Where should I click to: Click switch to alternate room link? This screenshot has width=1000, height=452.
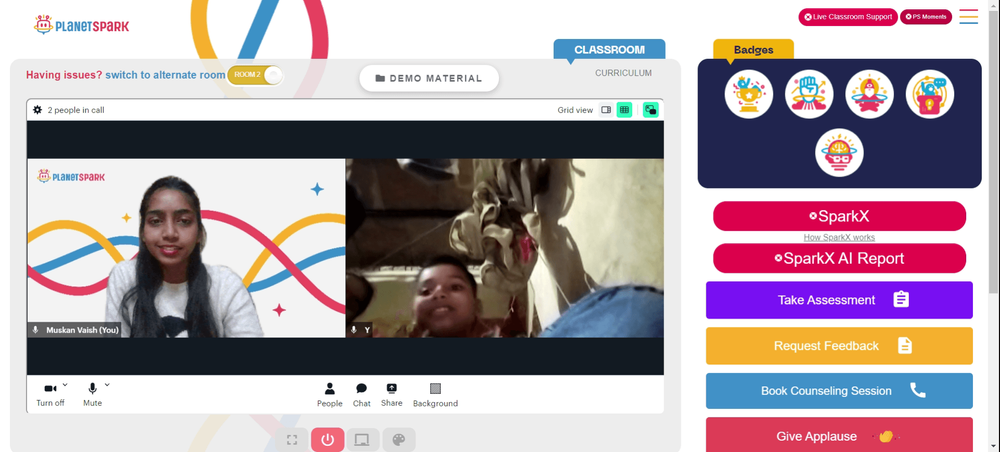click(165, 75)
